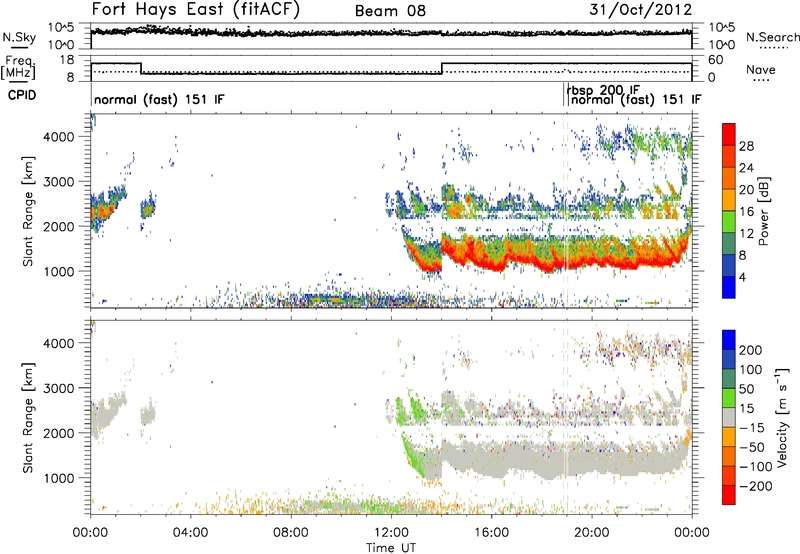Click the 'CPID' row label
800x554 pixels.
click(x=22, y=95)
